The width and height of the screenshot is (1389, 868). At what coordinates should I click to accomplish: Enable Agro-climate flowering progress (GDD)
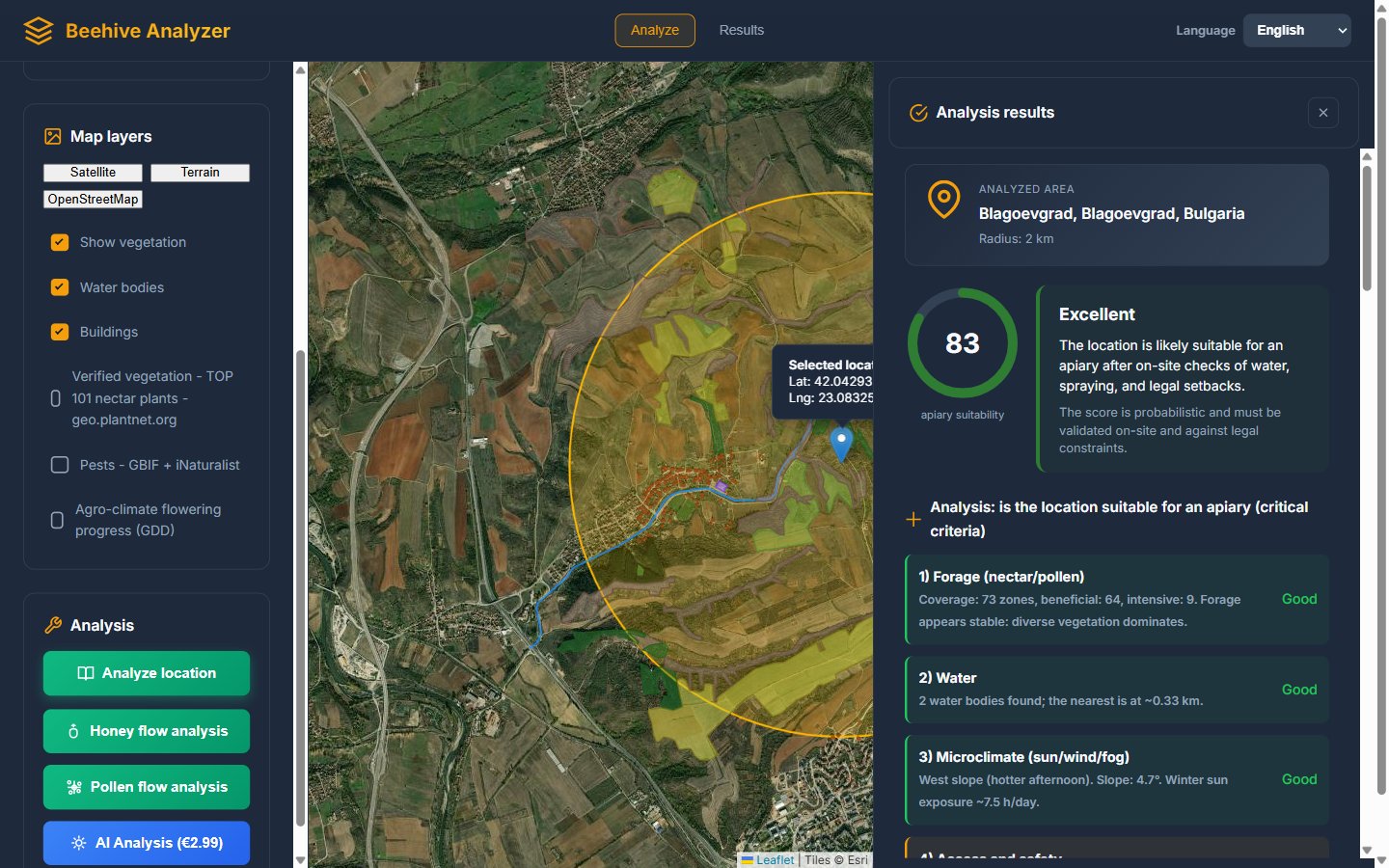tap(57, 521)
